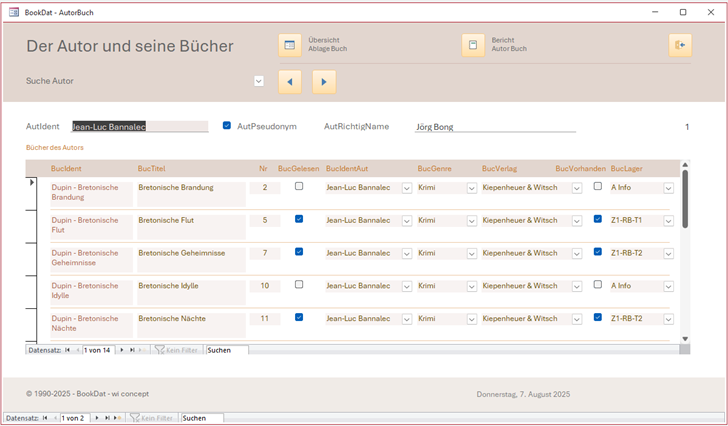Go to next record in subform navigator
The width and height of the screenshot is (728, 426).
(122, 350)
